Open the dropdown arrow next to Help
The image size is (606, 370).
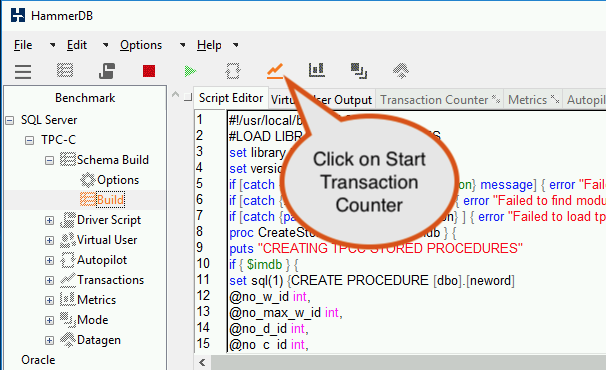pyautogui.click(x=236, y=45)
